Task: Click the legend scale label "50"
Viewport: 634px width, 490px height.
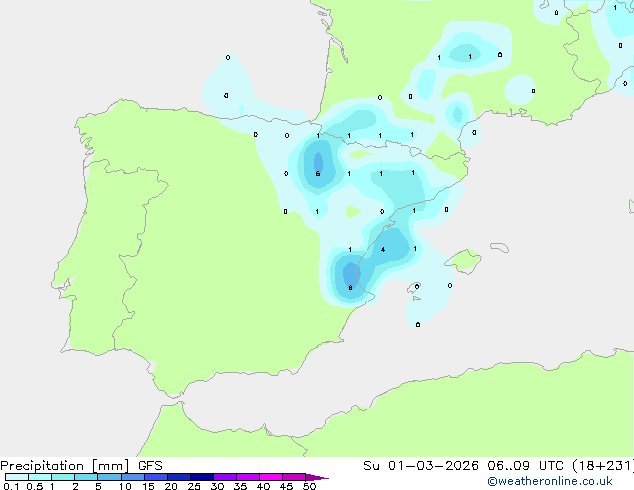Action: (309, 486)
